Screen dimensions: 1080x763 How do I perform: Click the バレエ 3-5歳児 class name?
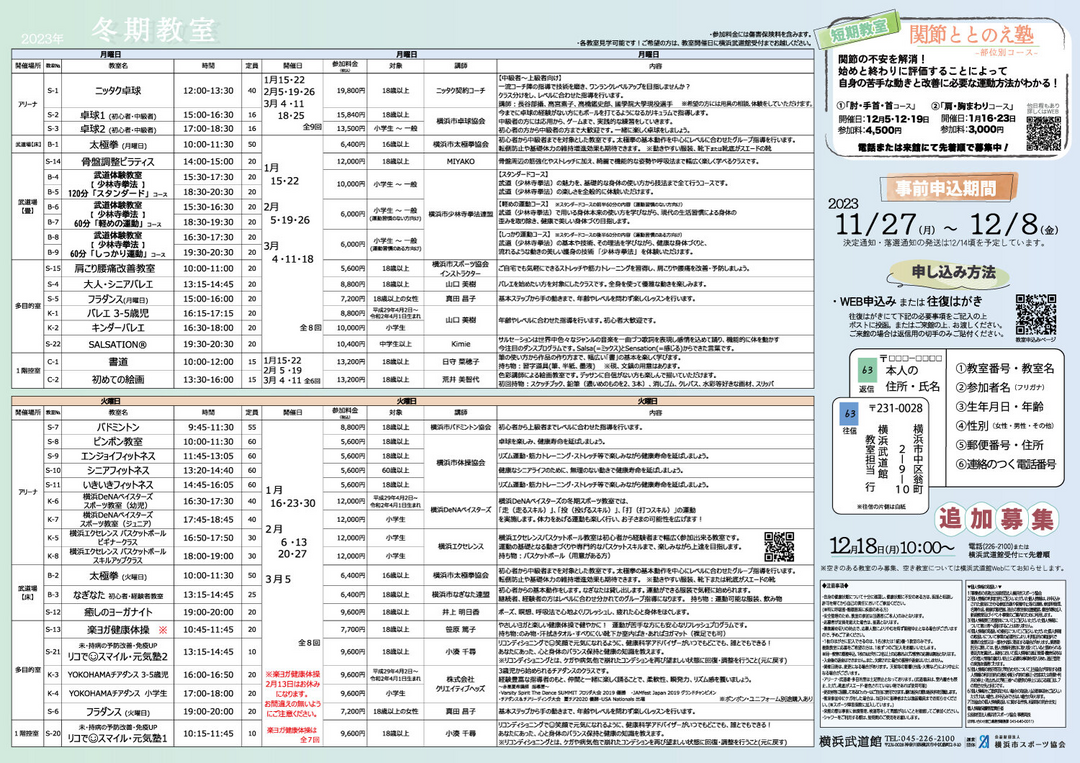tap(118, 313)
